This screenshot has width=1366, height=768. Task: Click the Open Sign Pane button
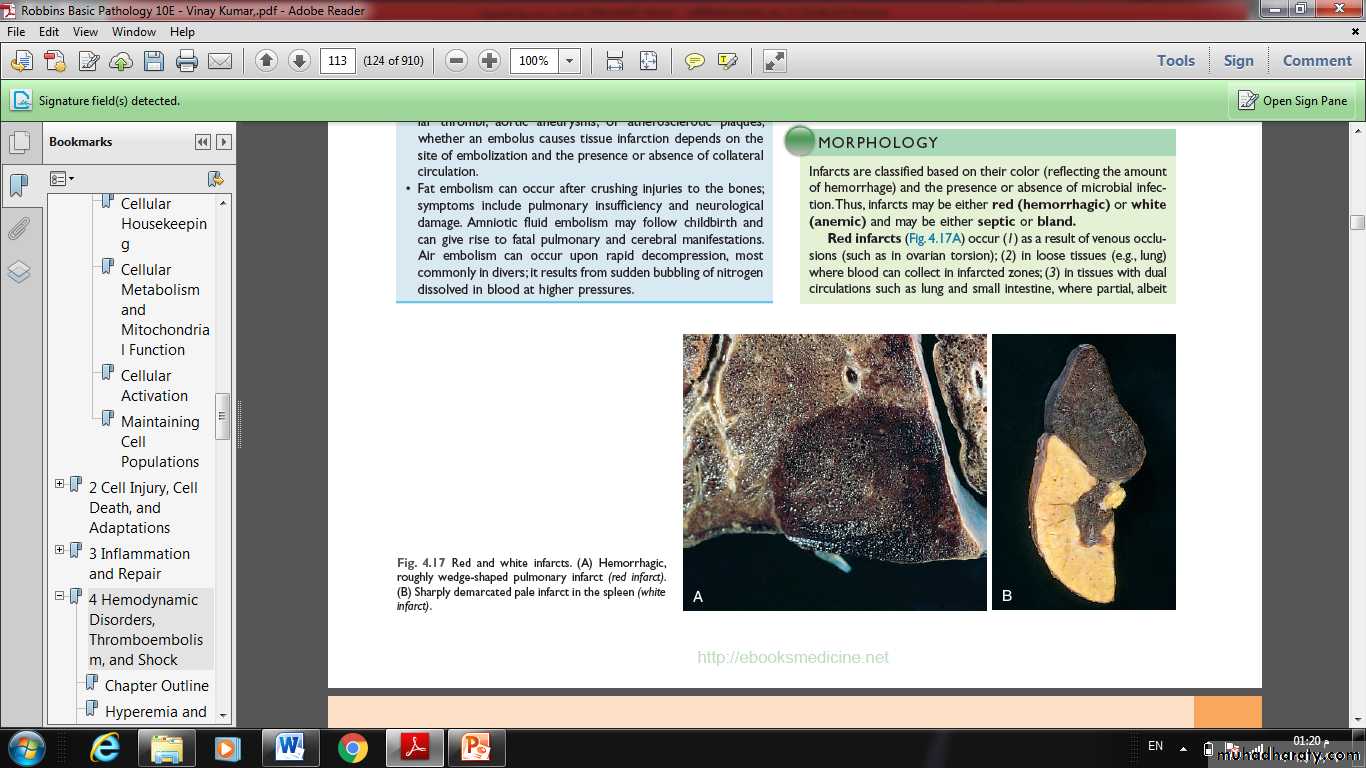pos(1293,100)
